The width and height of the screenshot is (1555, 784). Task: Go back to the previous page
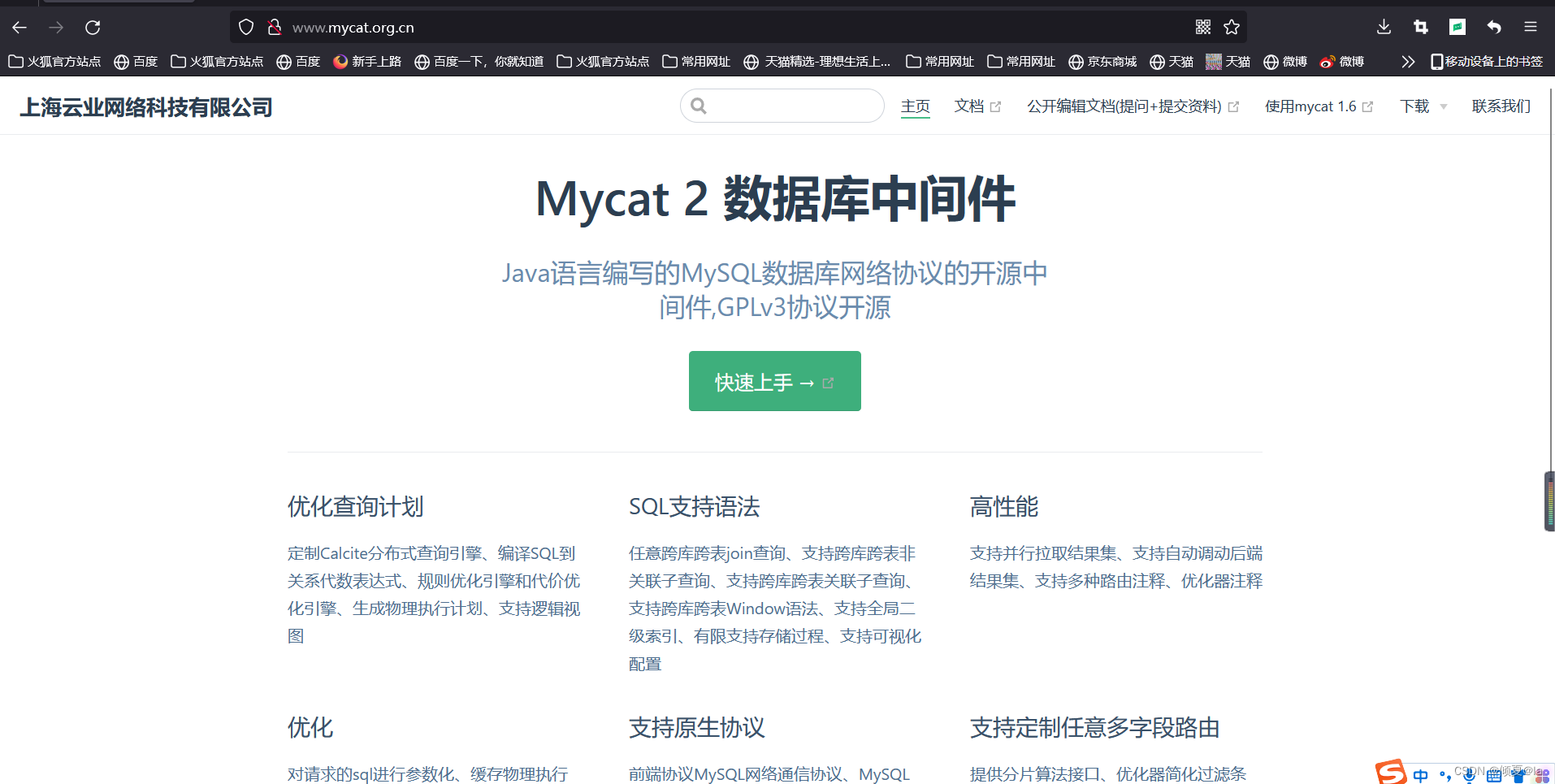(19, 28)
